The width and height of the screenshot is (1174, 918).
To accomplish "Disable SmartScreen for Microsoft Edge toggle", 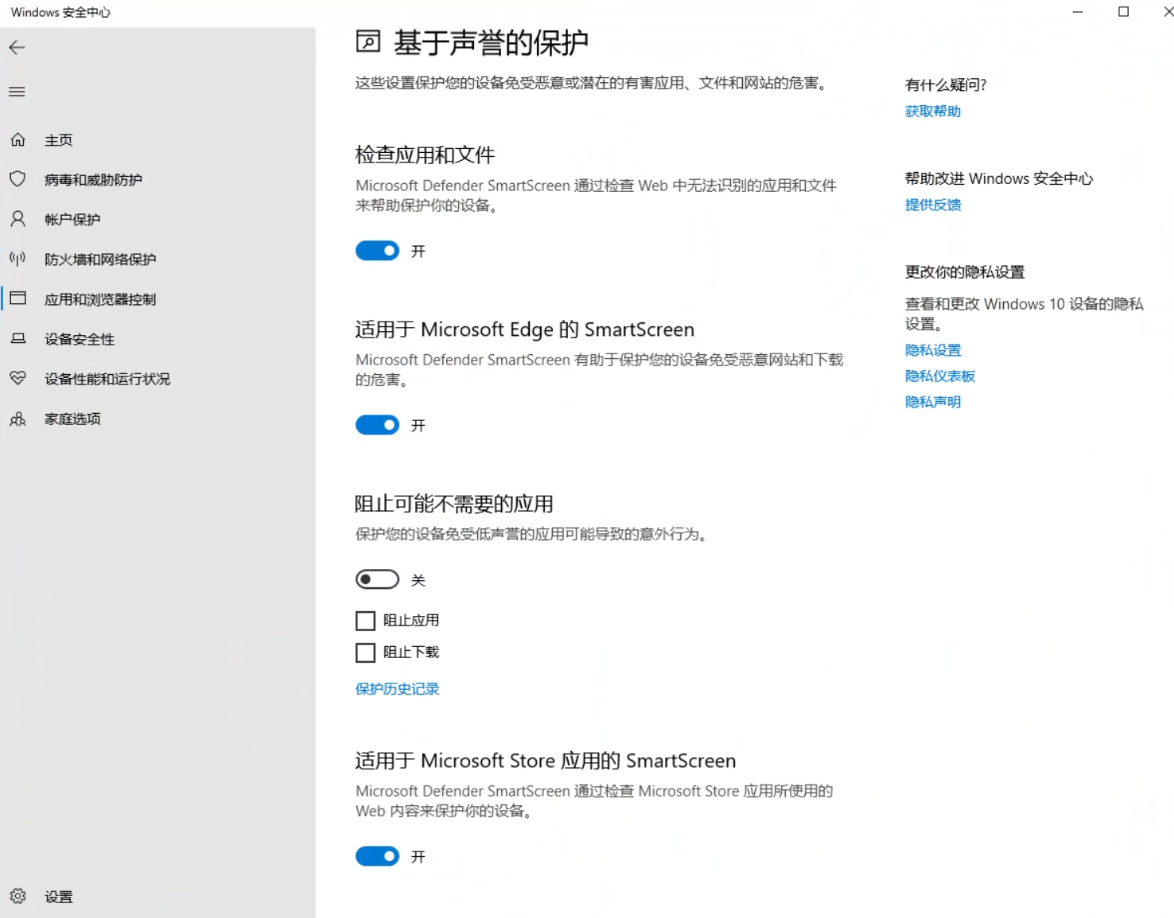I will click(377, 425).
